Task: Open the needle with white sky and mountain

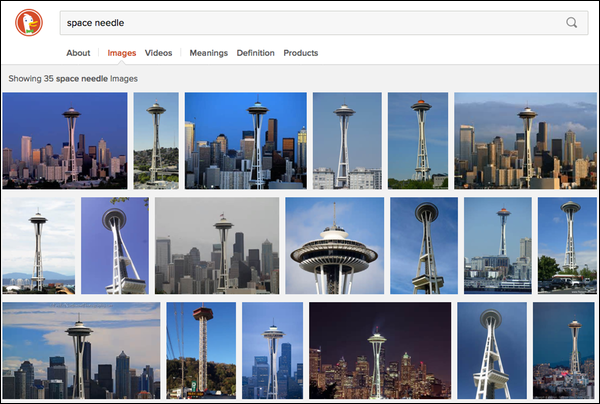Action: 38,245
